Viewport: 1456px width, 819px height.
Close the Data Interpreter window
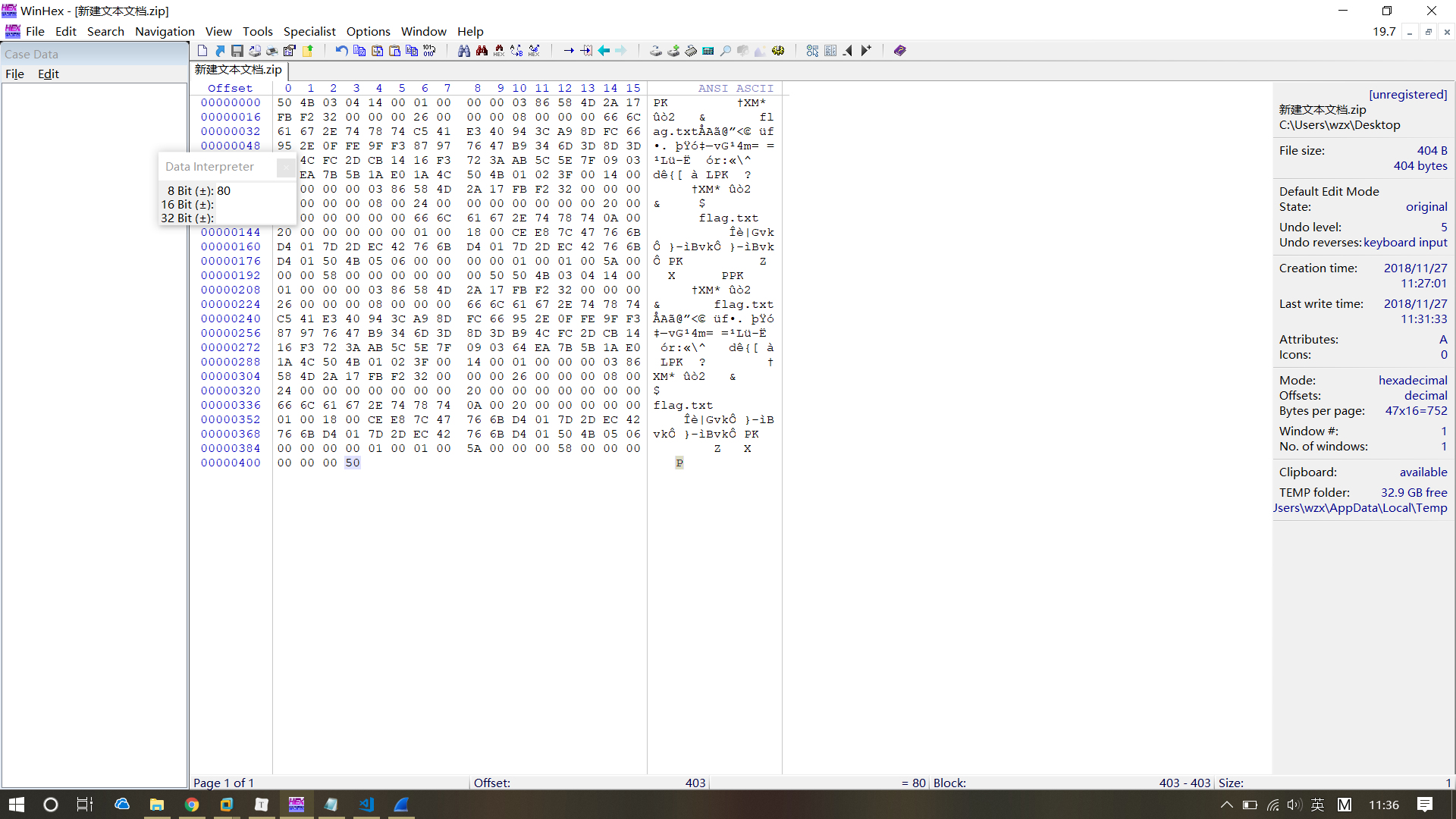coord(286,167)
